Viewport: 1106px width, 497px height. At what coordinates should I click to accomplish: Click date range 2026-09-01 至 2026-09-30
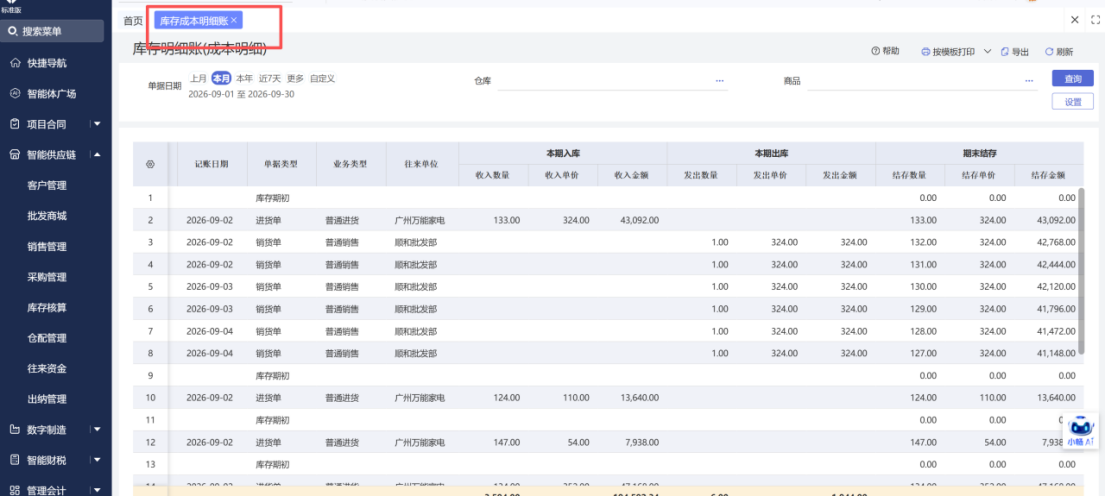241,94
